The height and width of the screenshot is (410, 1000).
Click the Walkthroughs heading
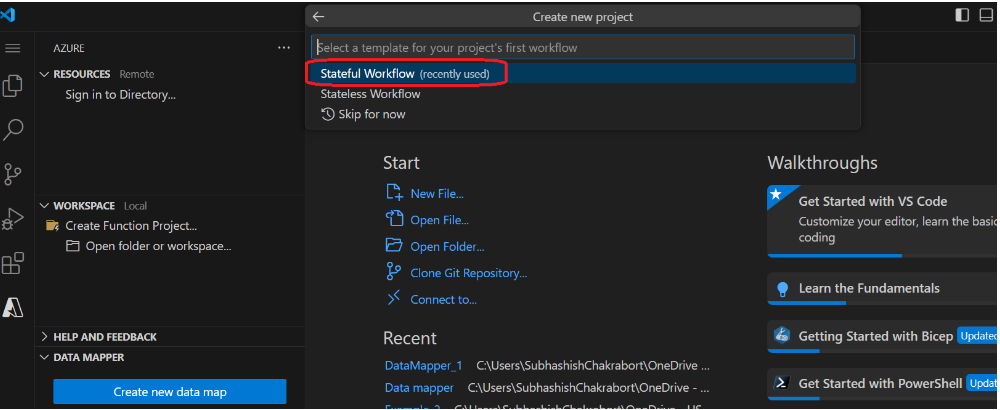coord(822,163)
